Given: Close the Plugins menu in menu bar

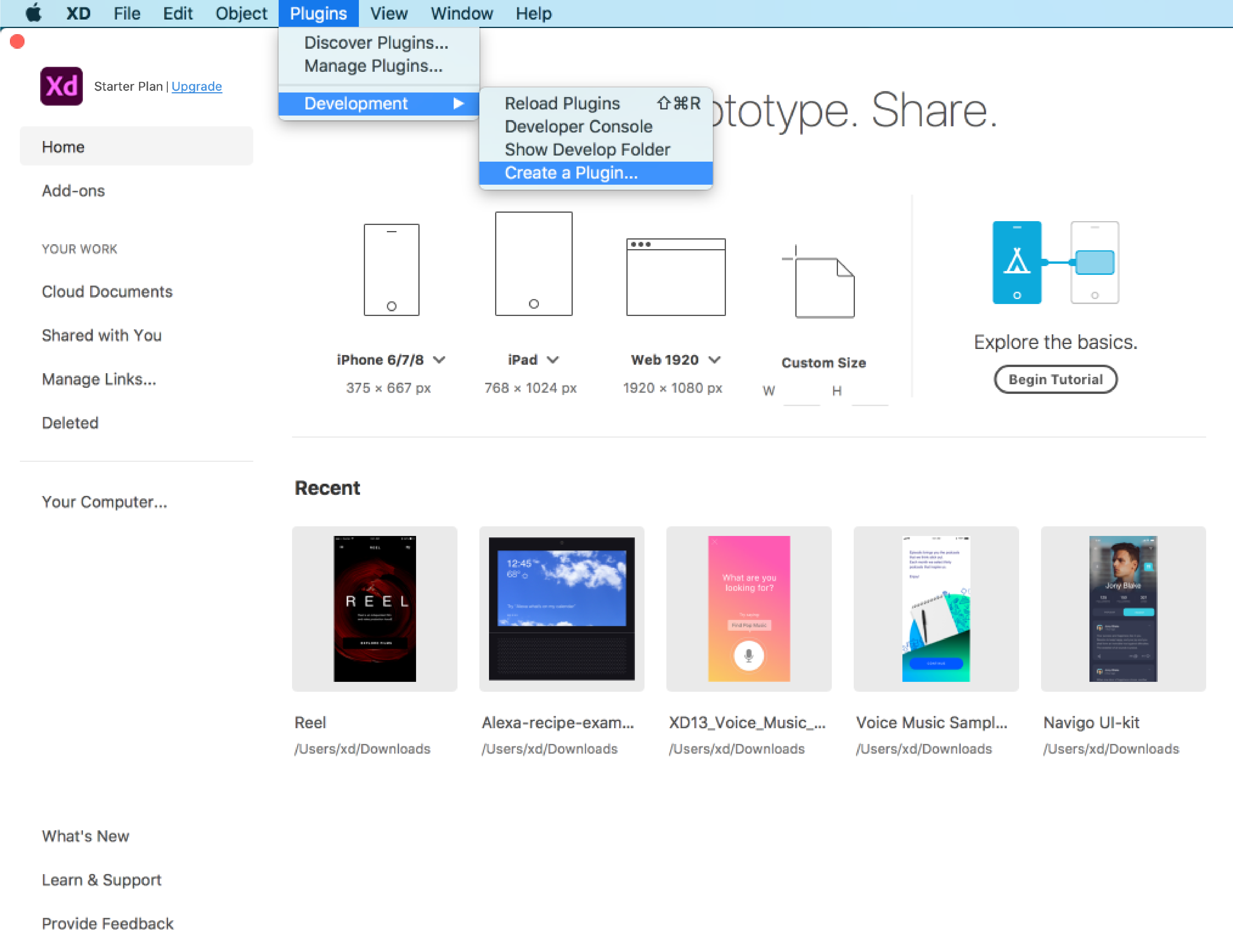Looking at the screenshot, I should click(x=318, y=13).
